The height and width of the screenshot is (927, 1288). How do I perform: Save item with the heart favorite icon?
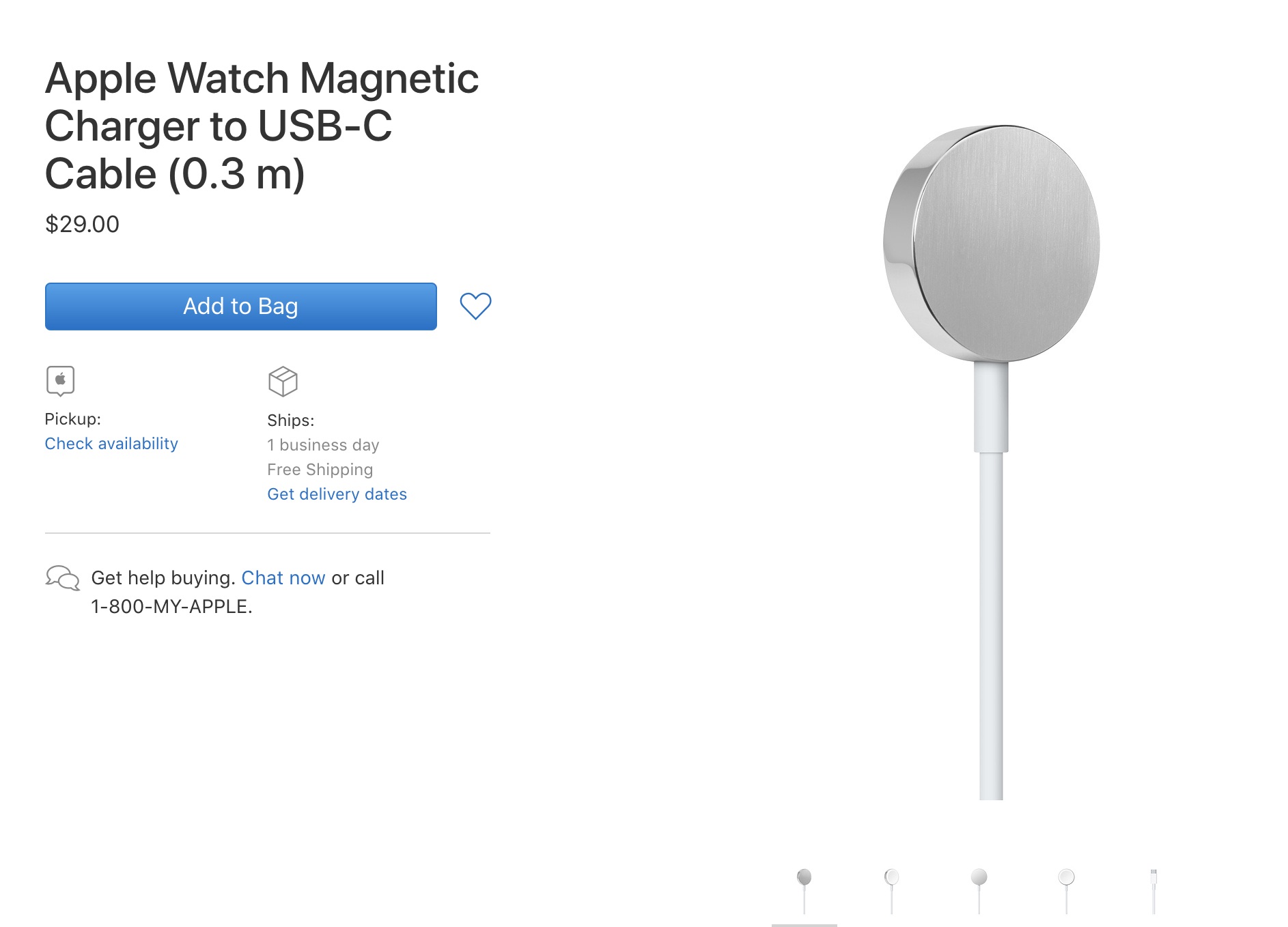(475, 306)
